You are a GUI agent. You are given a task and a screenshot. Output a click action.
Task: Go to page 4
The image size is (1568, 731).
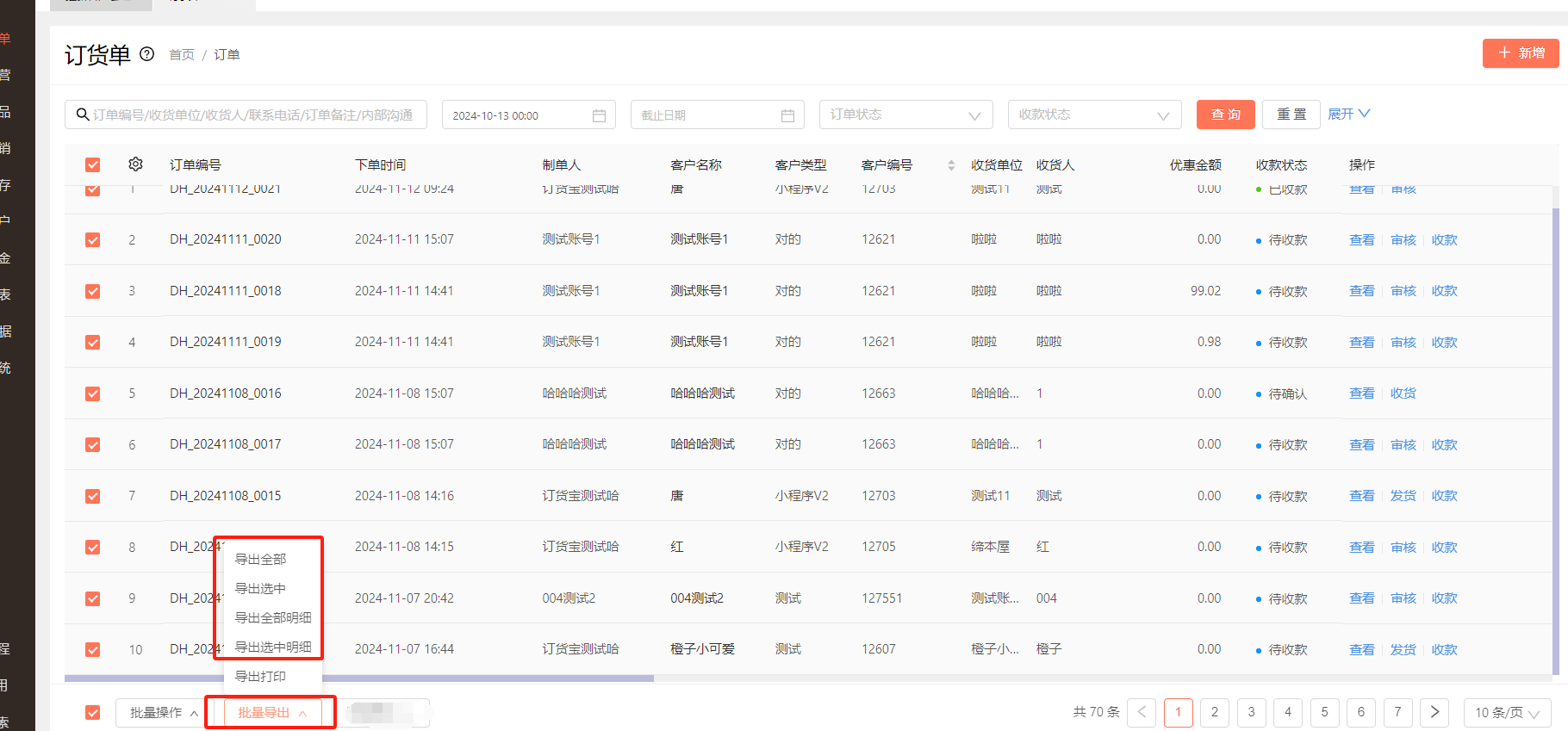click(1288, 712)
